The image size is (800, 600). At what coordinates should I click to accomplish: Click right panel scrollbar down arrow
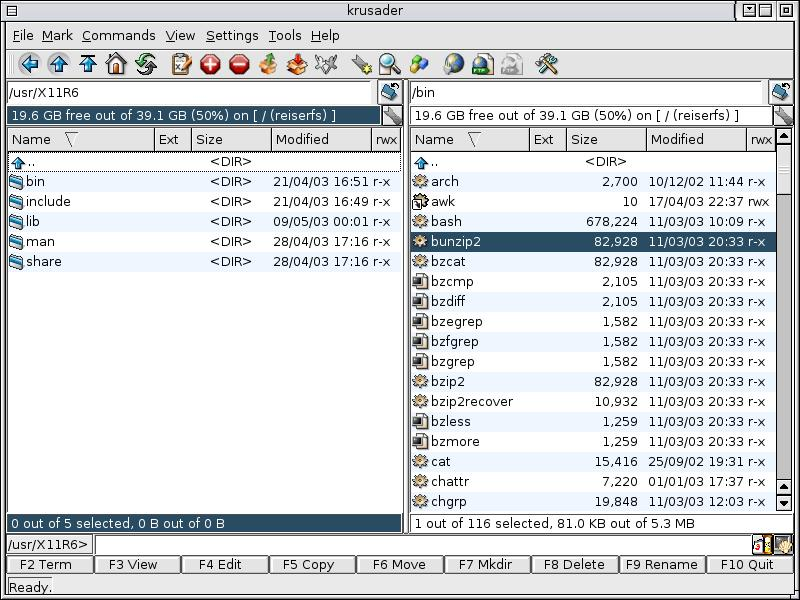pyautogui.click(x=785, y=503)
